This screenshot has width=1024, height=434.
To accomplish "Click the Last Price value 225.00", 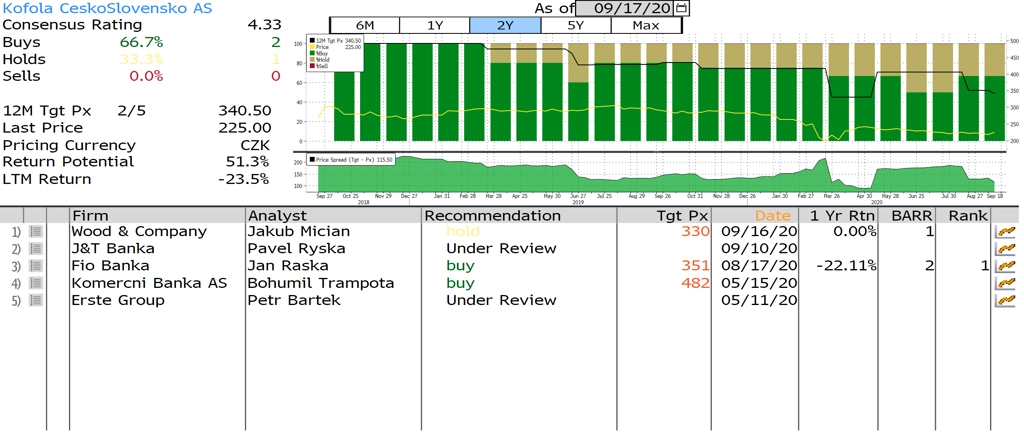I will point(244,128).
